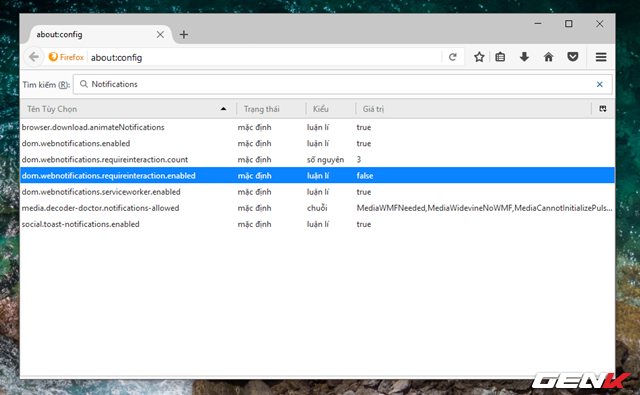Select media.decoder-doctor.notifications-allowed row
The image size is (640, 395).
point(318,208)
